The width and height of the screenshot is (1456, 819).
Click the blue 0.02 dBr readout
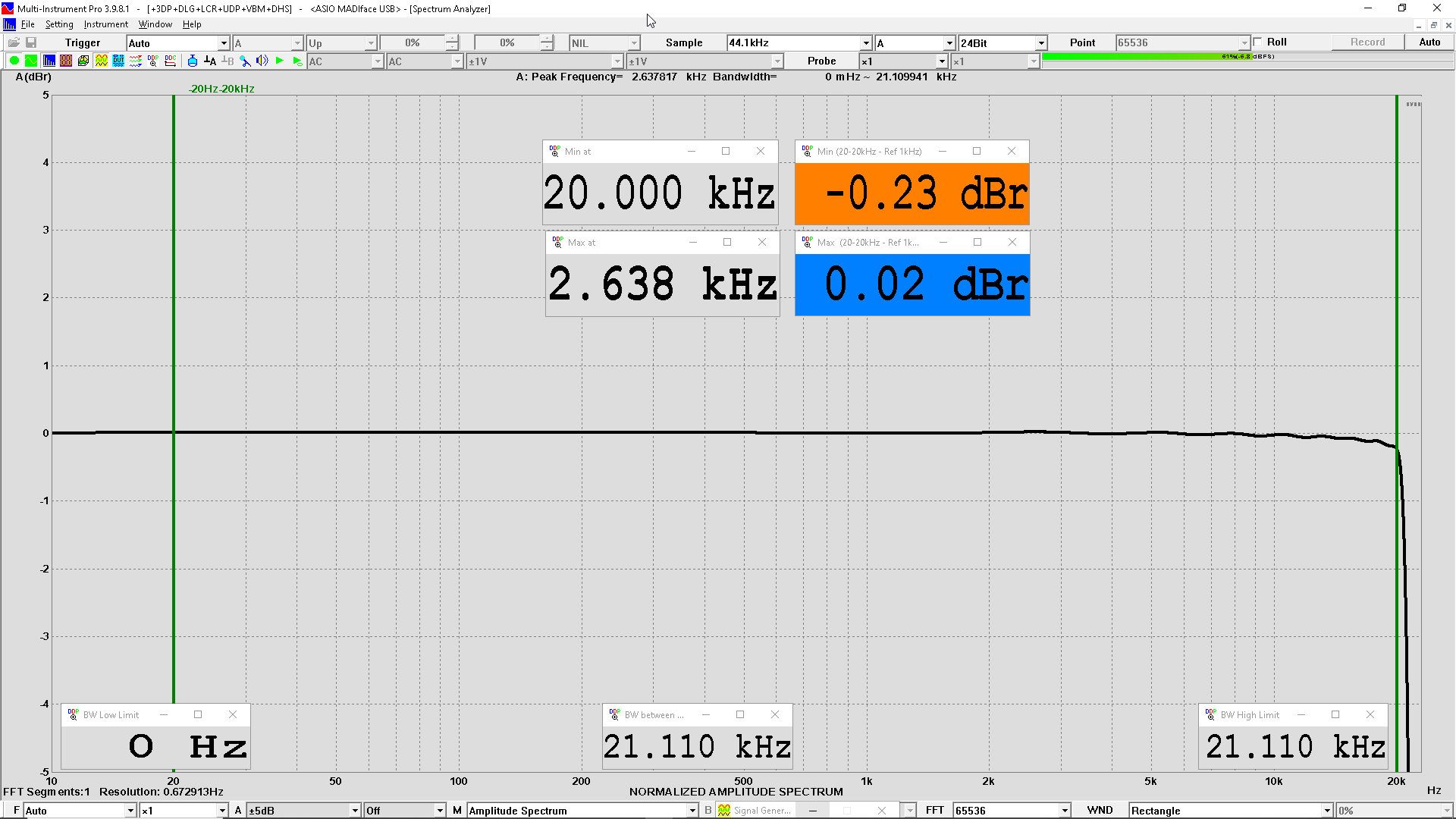[912, 284]
